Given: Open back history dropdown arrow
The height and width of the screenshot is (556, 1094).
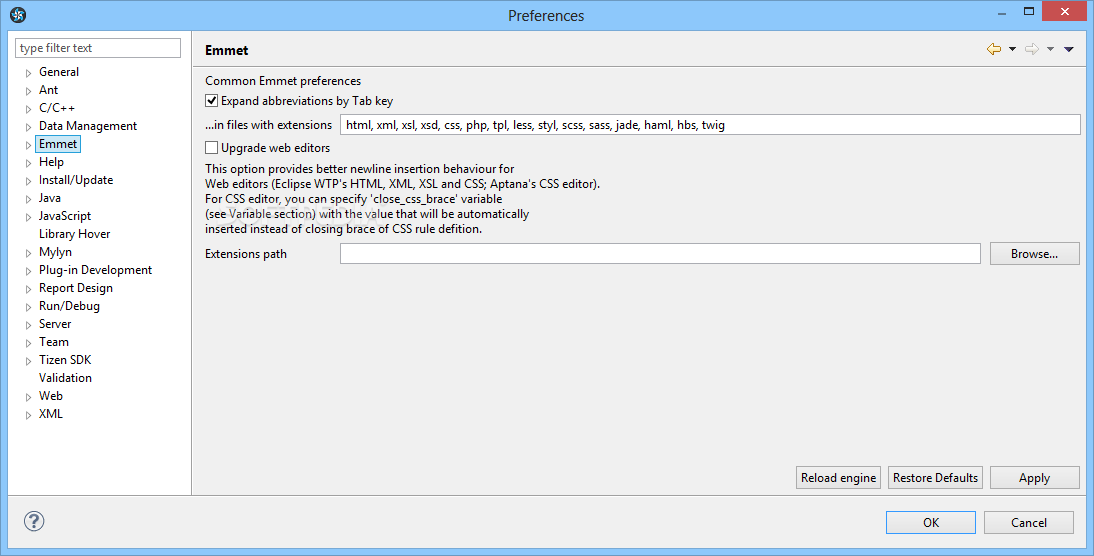Looking at the screenshot, I should (x=1012, y=50).
